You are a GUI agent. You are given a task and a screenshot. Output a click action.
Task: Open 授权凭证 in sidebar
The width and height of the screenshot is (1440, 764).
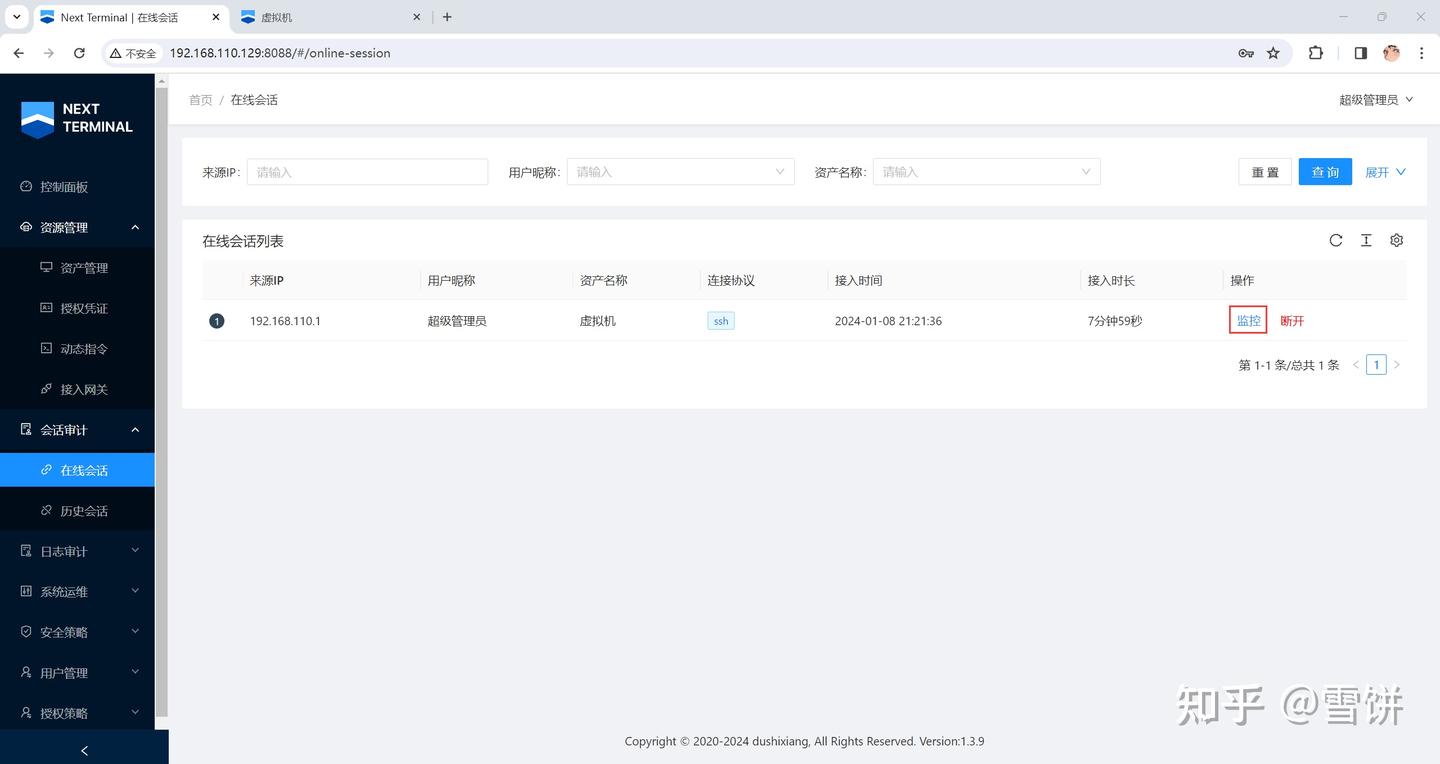click(77, 308)
